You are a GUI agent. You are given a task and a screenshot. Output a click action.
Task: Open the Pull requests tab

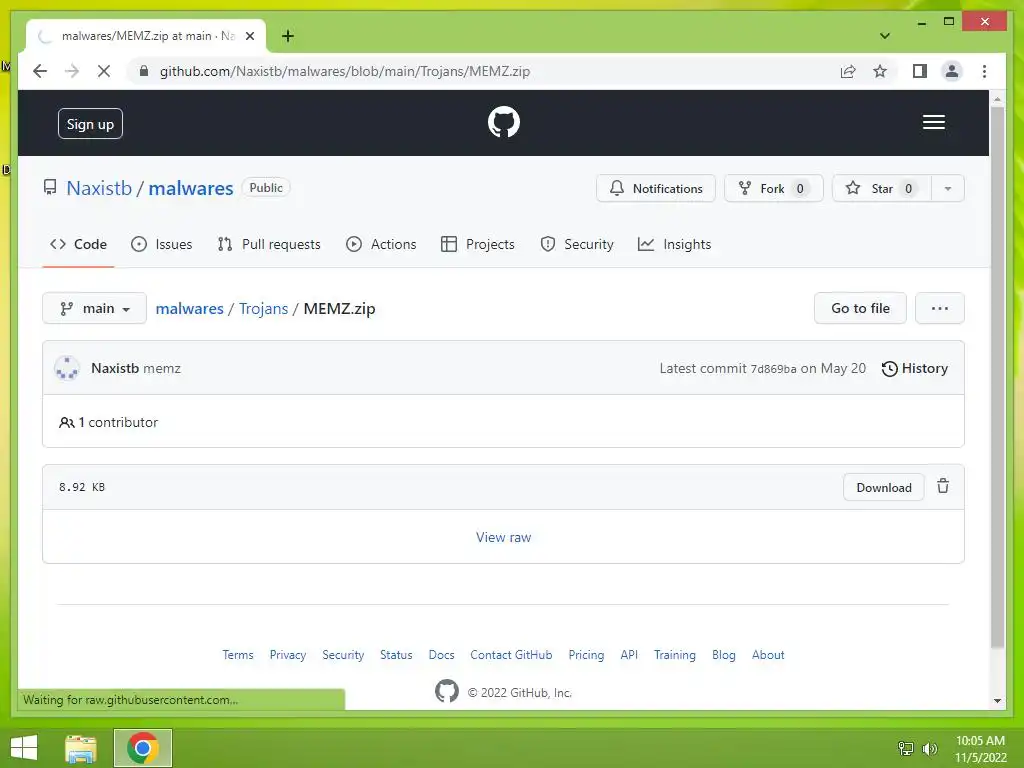tap(269, 244)
